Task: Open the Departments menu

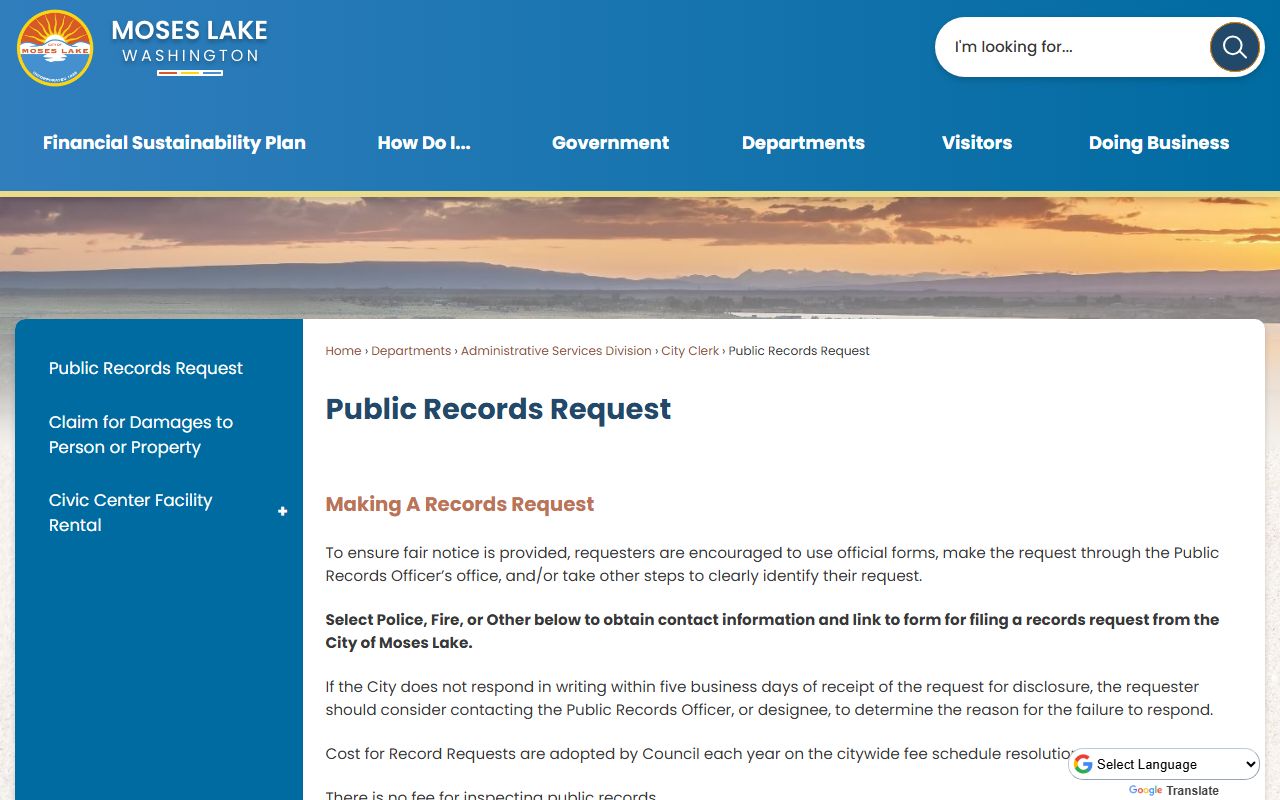Action: 803,143
